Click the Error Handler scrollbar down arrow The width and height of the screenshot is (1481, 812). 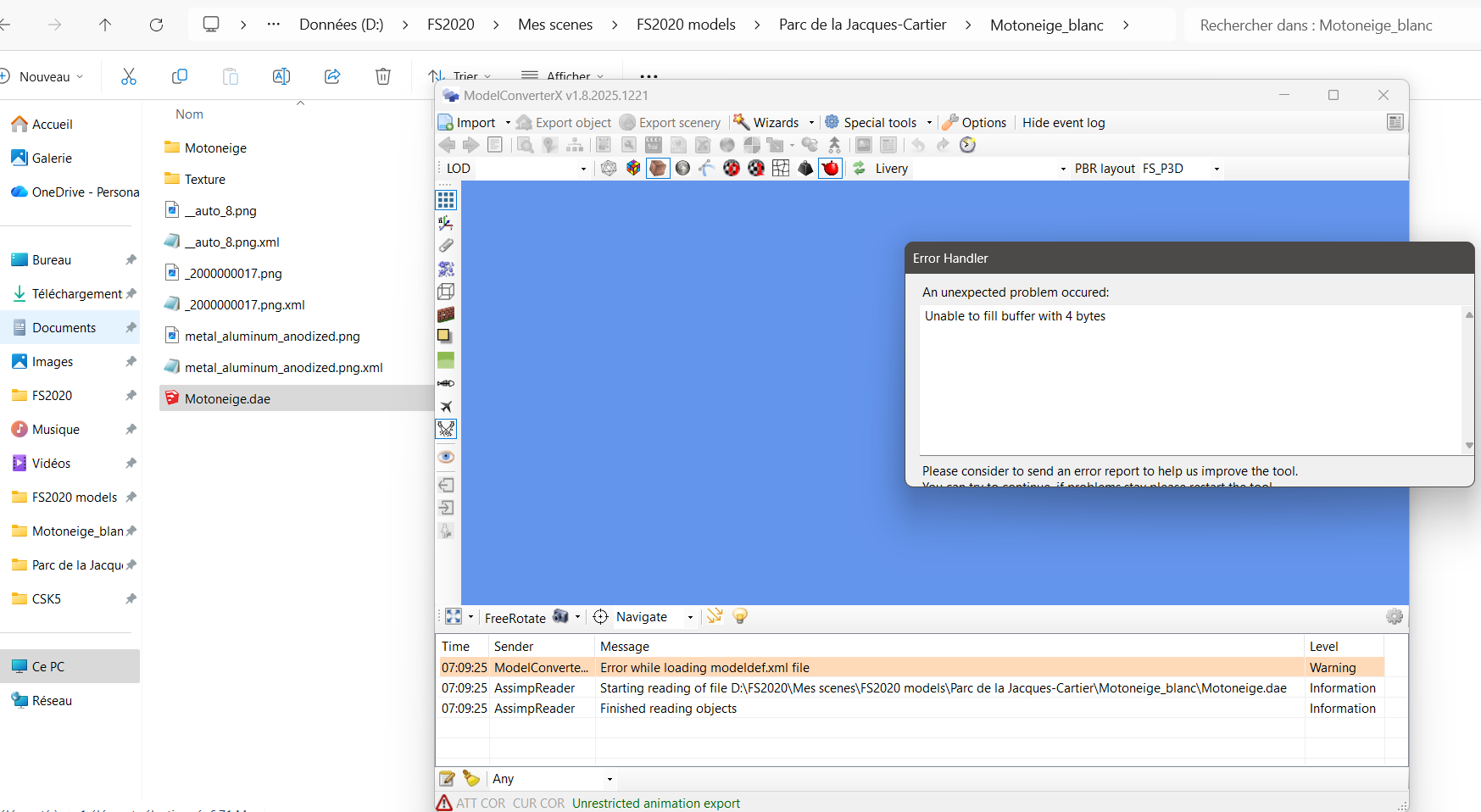1469,446
